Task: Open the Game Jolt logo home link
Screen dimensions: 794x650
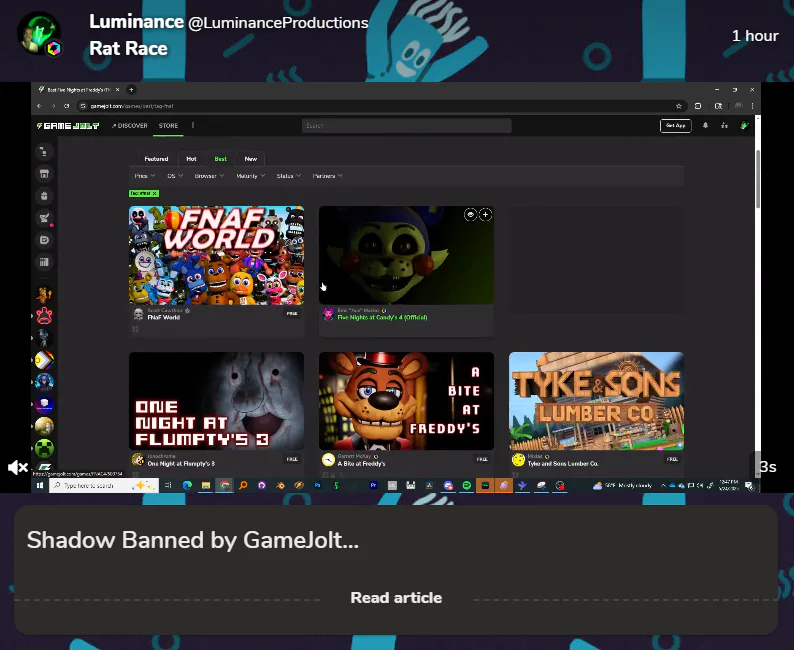Action: [x=68, y=126]
